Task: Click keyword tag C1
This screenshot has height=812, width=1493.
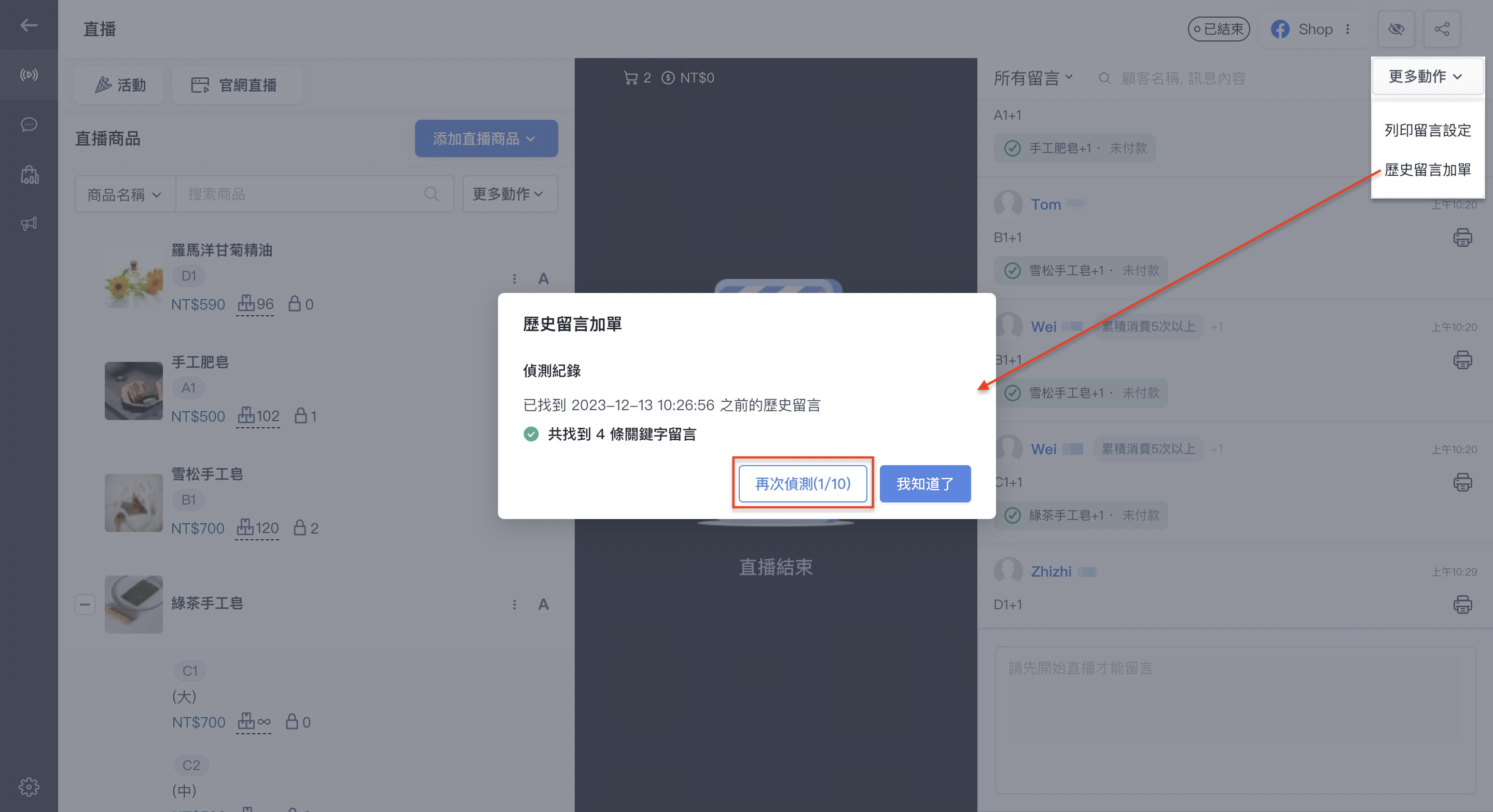Action: [190, 670]
